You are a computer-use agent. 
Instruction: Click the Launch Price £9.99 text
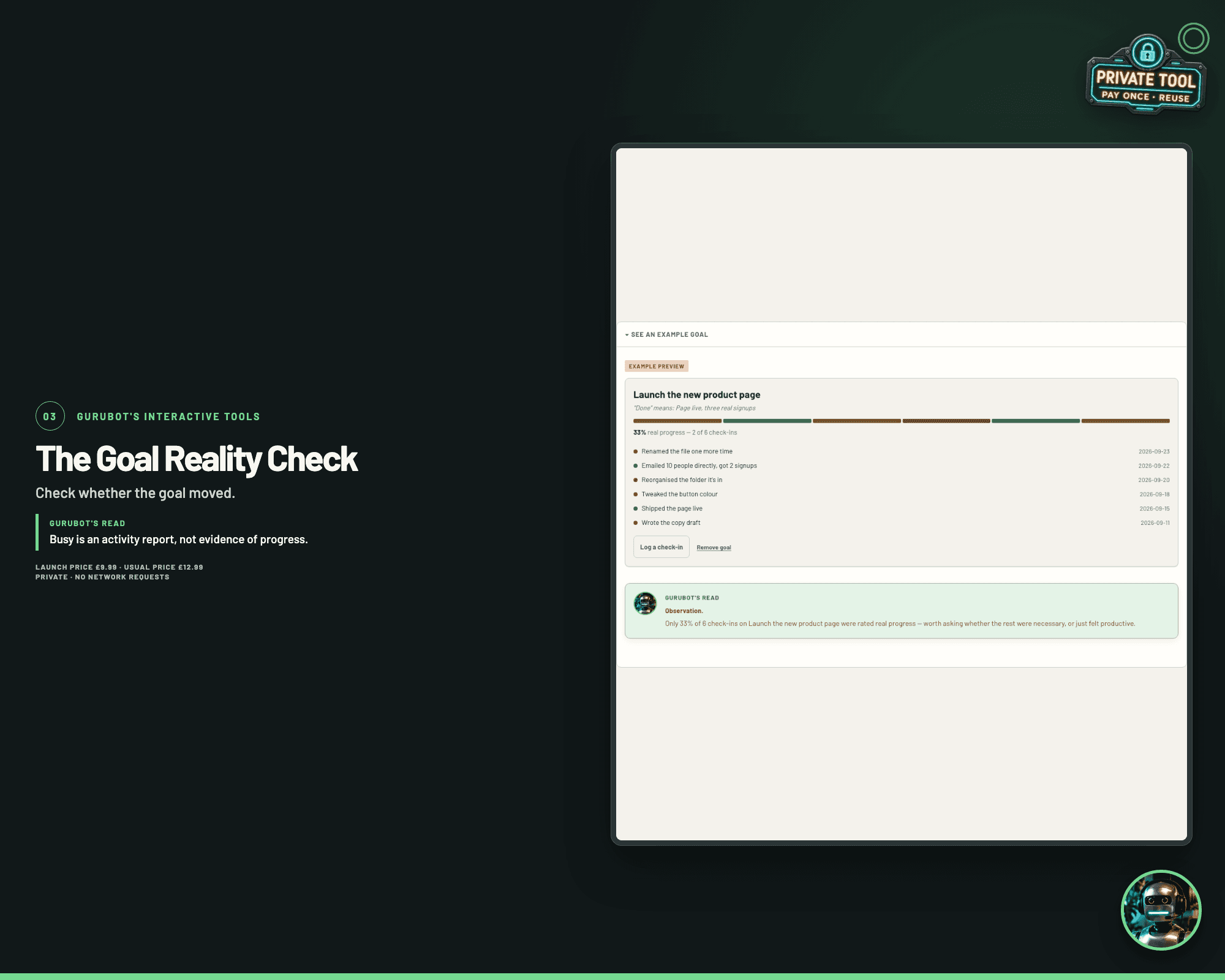[x=76, y=567]
